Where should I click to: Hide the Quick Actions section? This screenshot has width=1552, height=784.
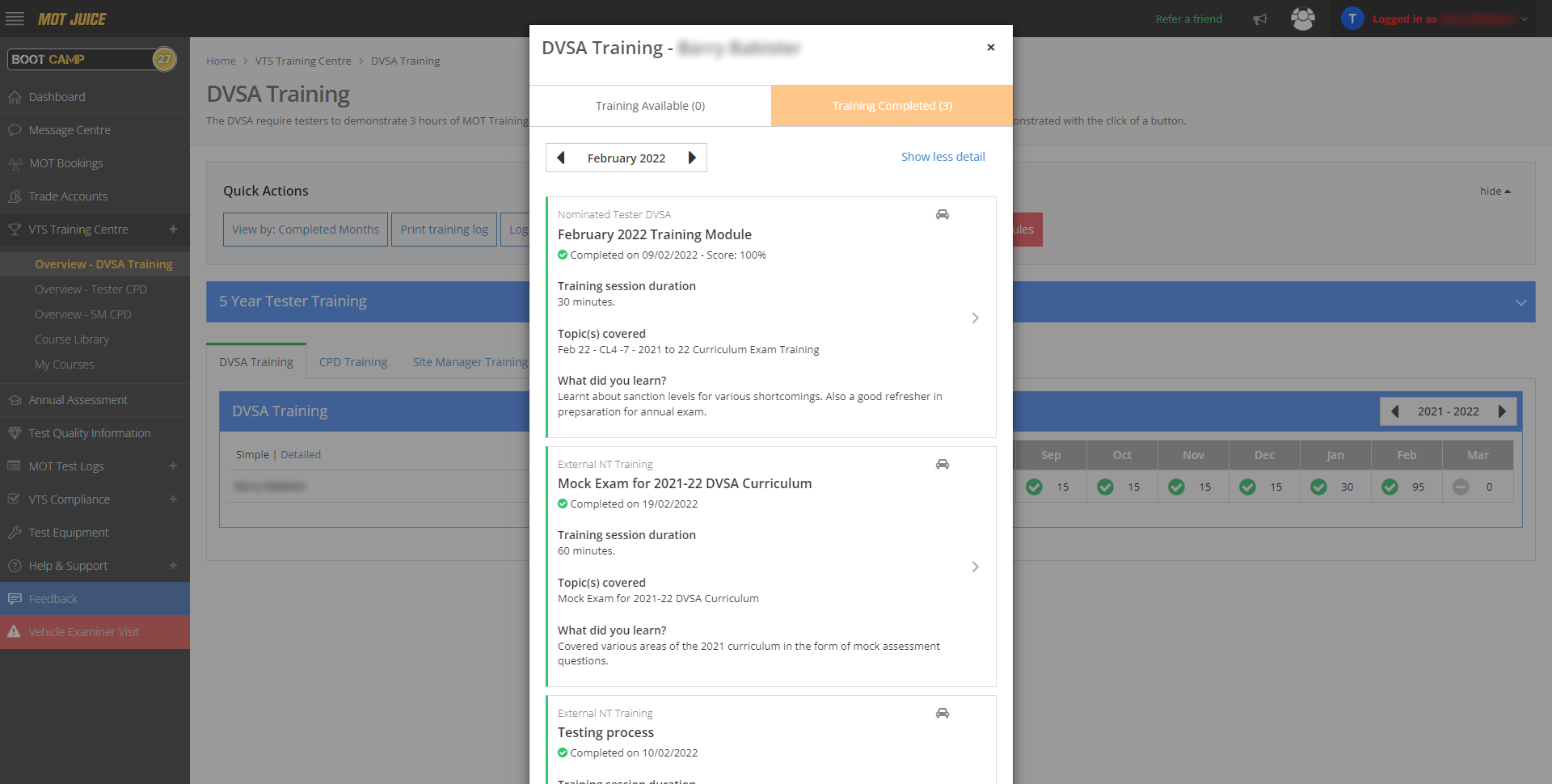(x=1495, y=192)
